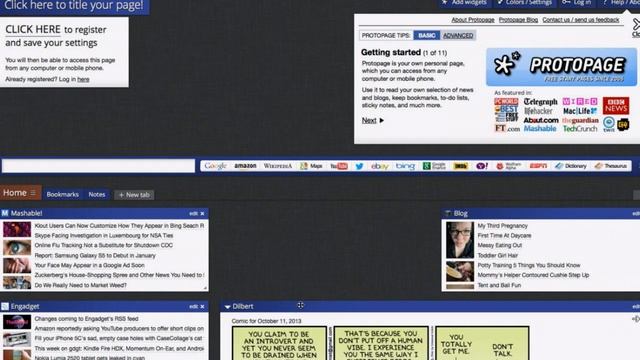640x360 pixels.
Task: Click the Mashable widget M icon
Action: coord(5,213)
